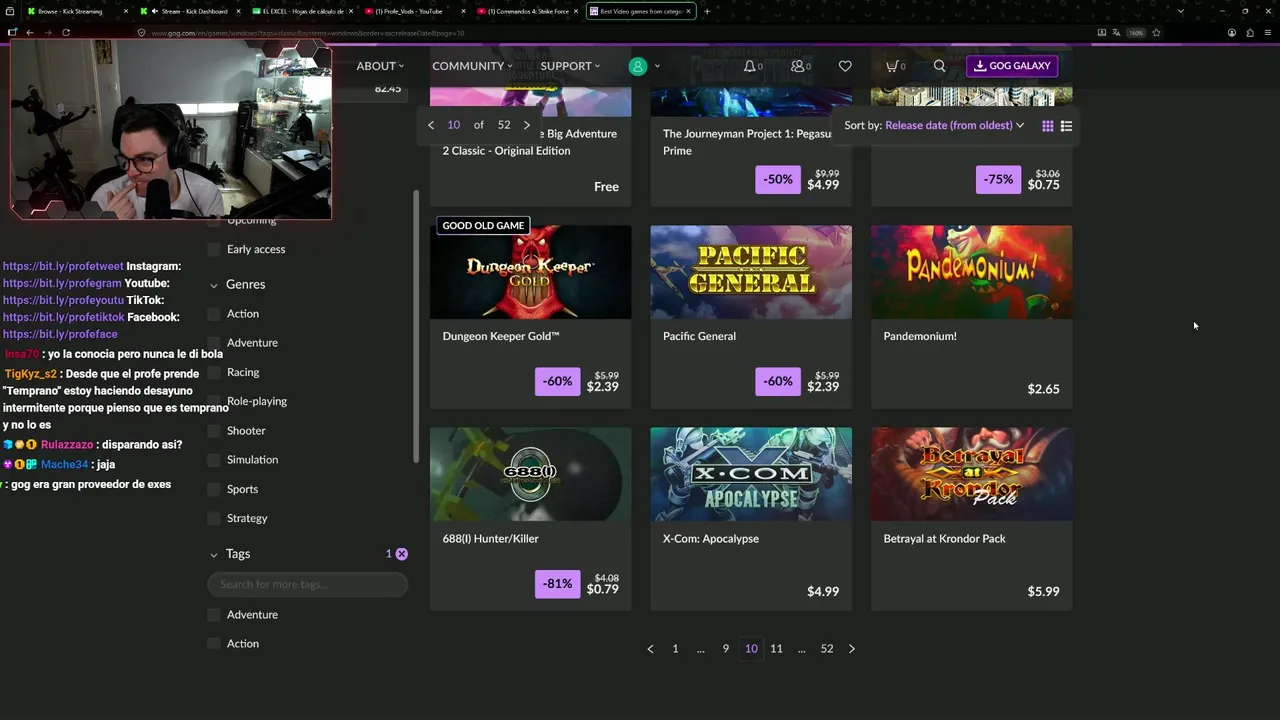
Task: Go to previous page in bottom pagination
Action: coord(650,649)
